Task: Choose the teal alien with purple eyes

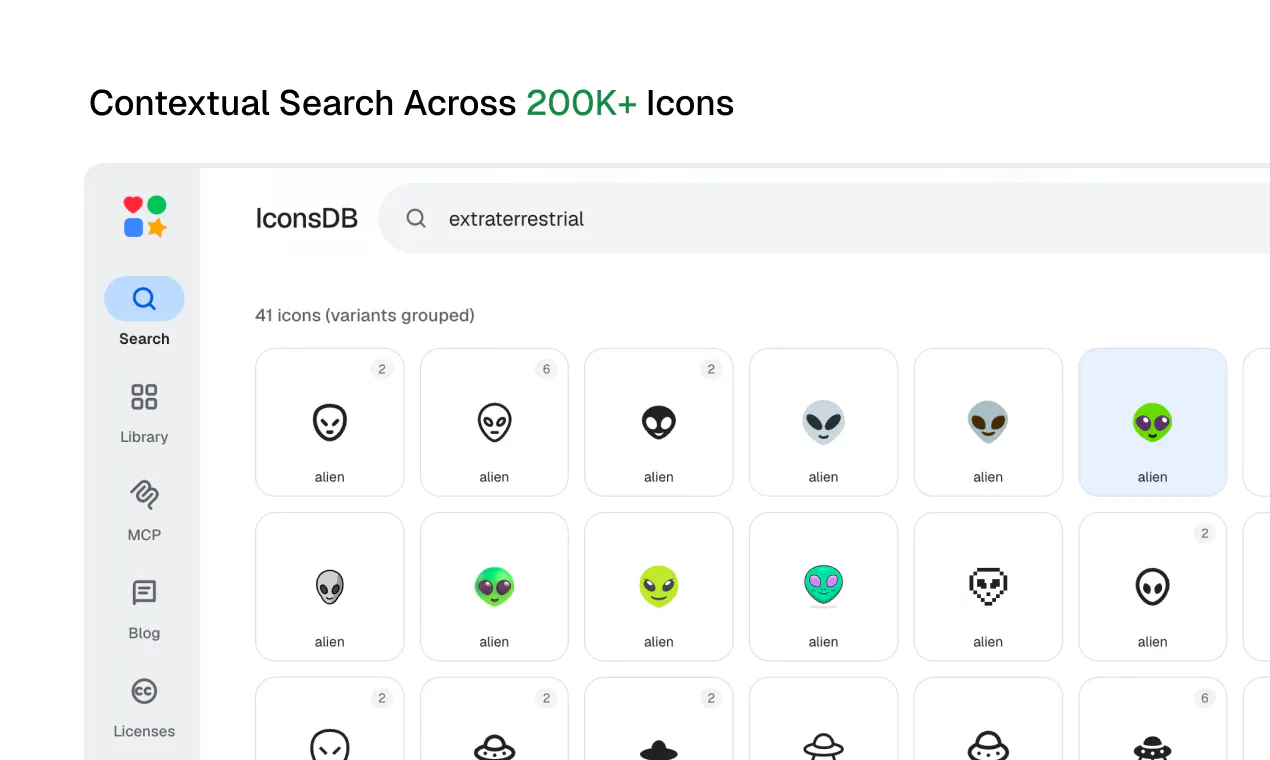Action: click(x=823, y=587)
